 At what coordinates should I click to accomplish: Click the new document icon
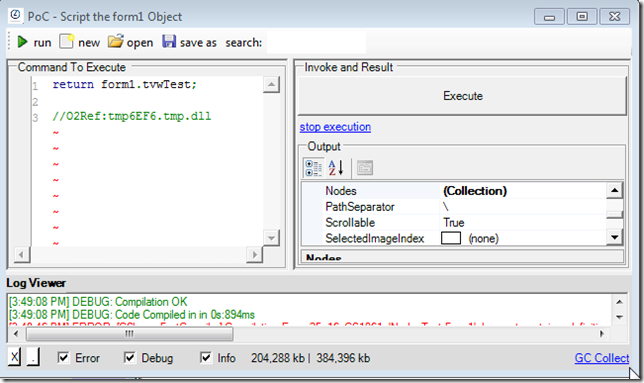pos(67,41)
